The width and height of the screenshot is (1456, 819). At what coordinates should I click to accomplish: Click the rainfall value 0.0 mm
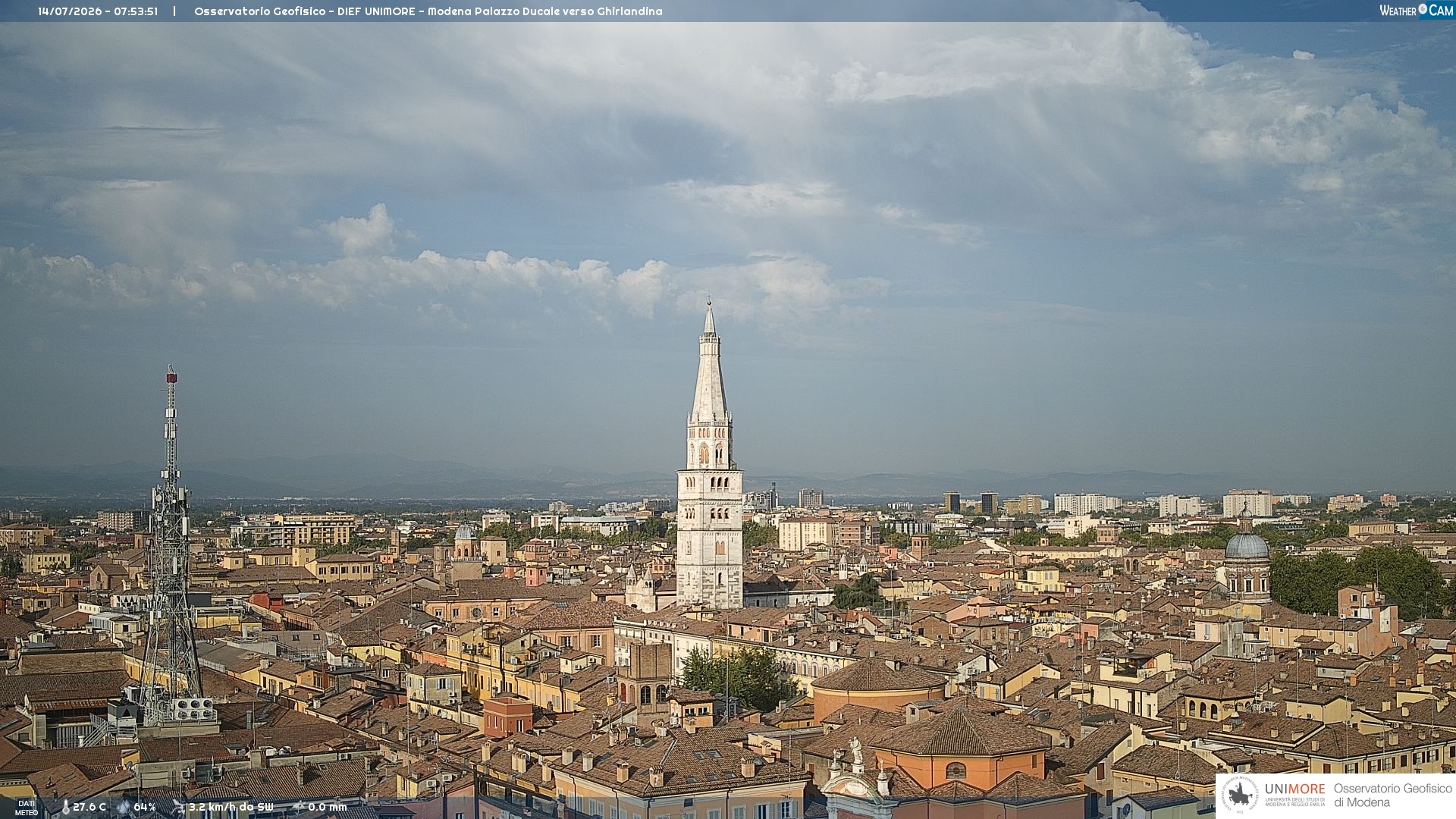pos(328,808)
